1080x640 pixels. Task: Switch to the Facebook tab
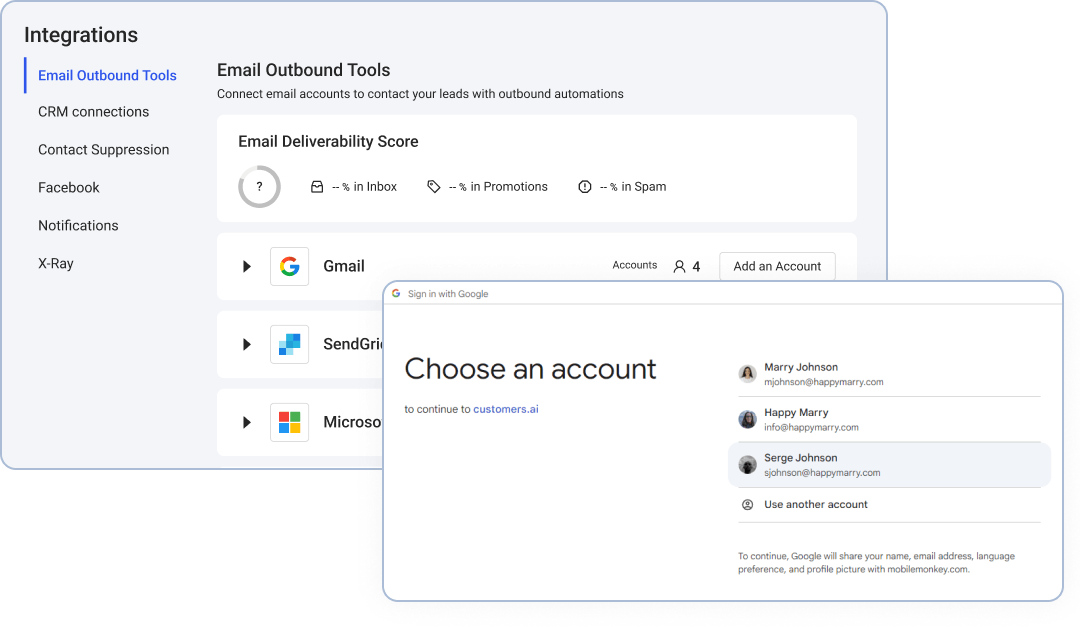(69, 188)
